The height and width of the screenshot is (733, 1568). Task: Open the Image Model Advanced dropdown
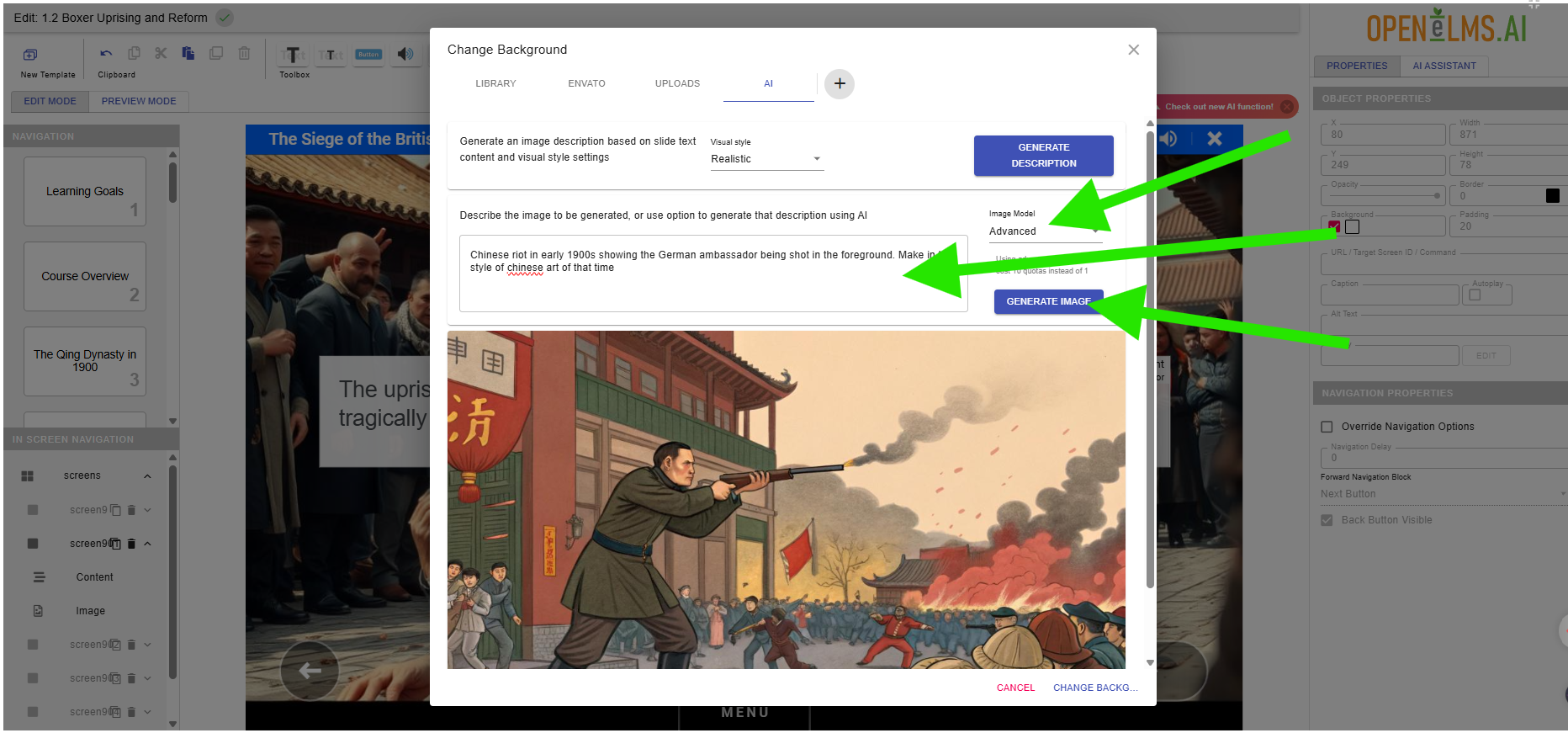(1045, 231)
